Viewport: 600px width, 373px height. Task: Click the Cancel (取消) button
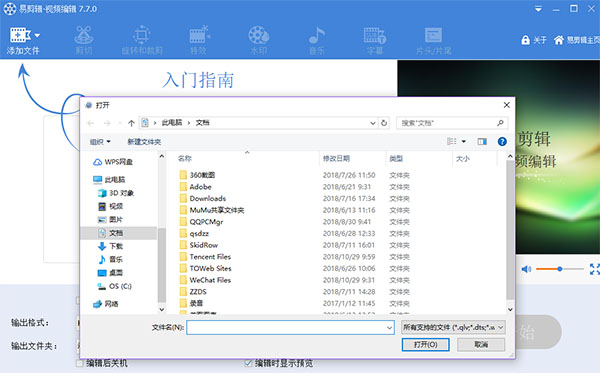point(481,345)
